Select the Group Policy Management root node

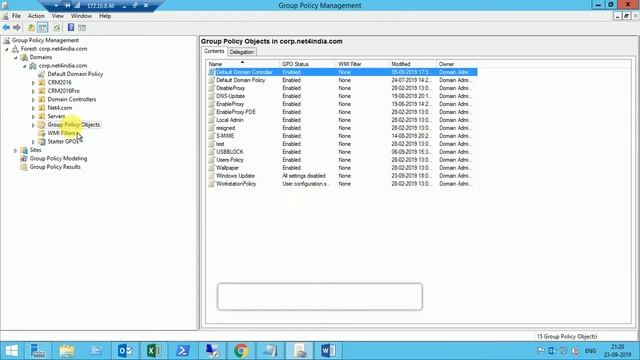click(x=45, y=40)
